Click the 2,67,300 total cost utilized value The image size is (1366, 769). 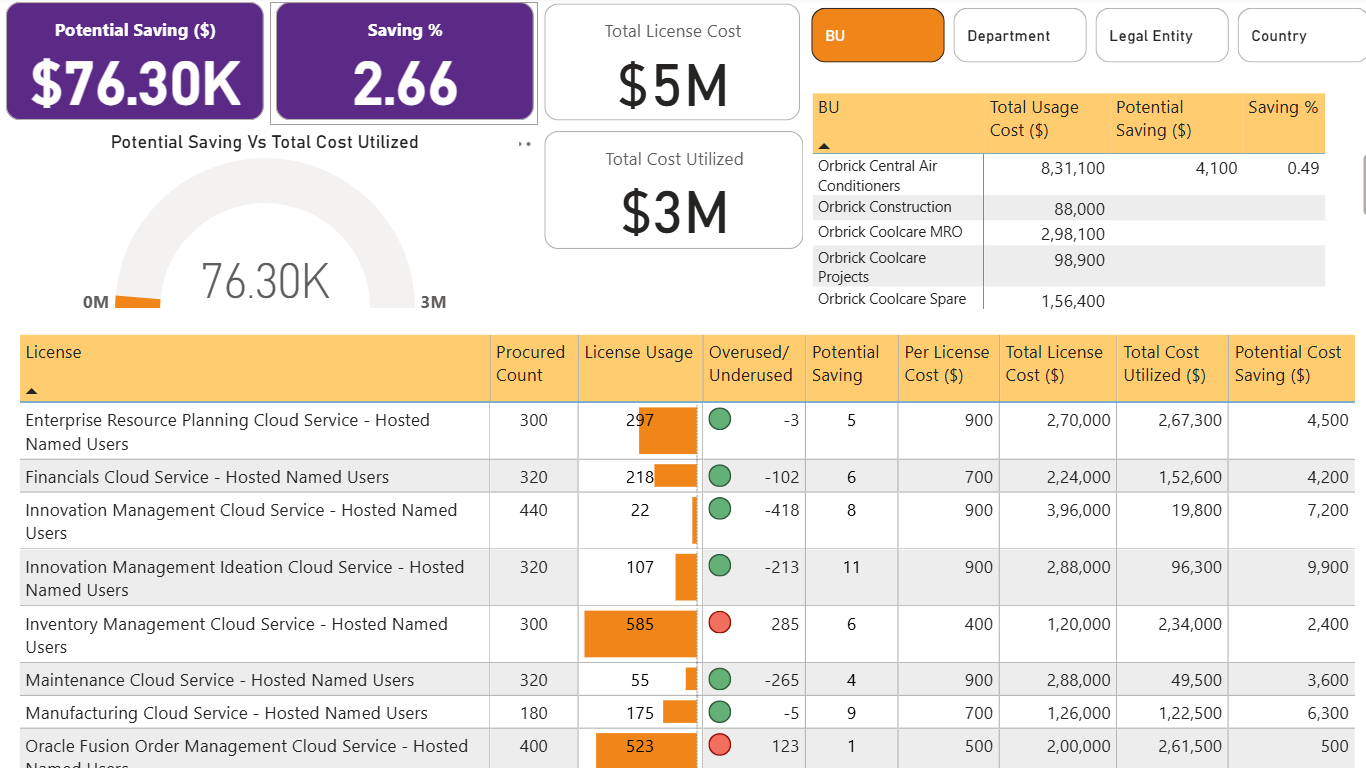[1190, 420]
